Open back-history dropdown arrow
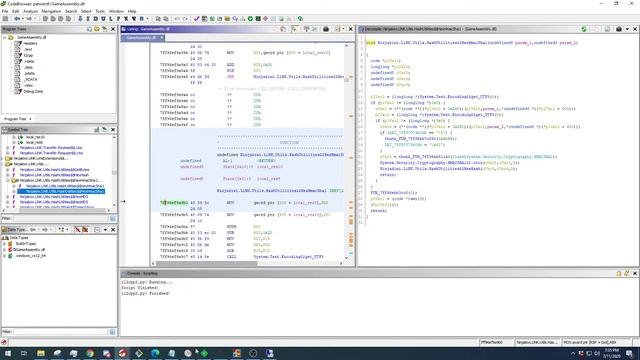The width and height of the screenshot is (640, 360). (x=23, y=19)
